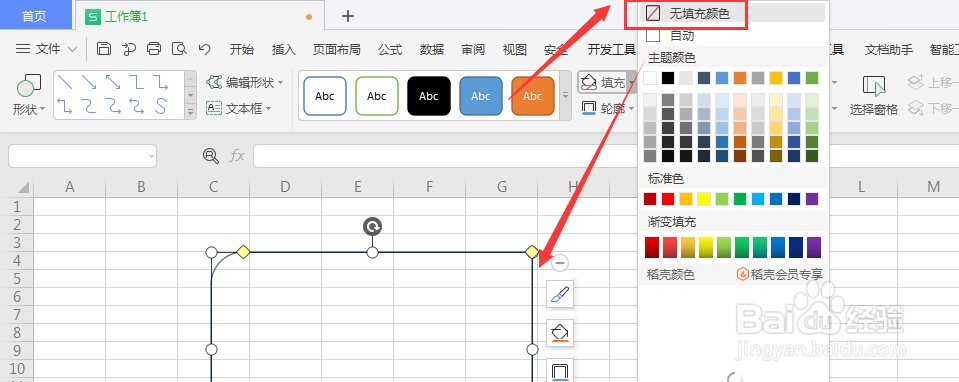This screenshot has width=959, height=382.
Task: Switch to the 首页 home tab
Action: click(34, 17)
